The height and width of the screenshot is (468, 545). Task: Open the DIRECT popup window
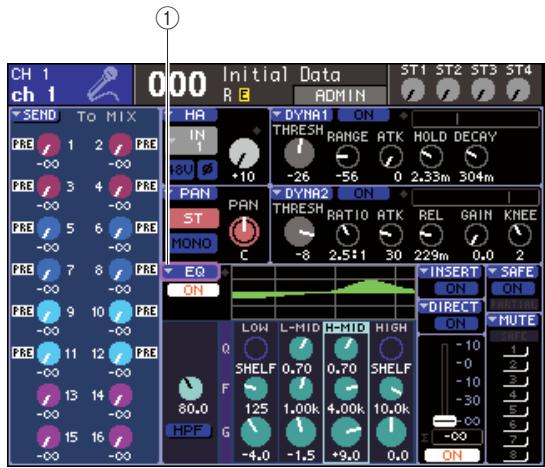click(x=450, y=307)
